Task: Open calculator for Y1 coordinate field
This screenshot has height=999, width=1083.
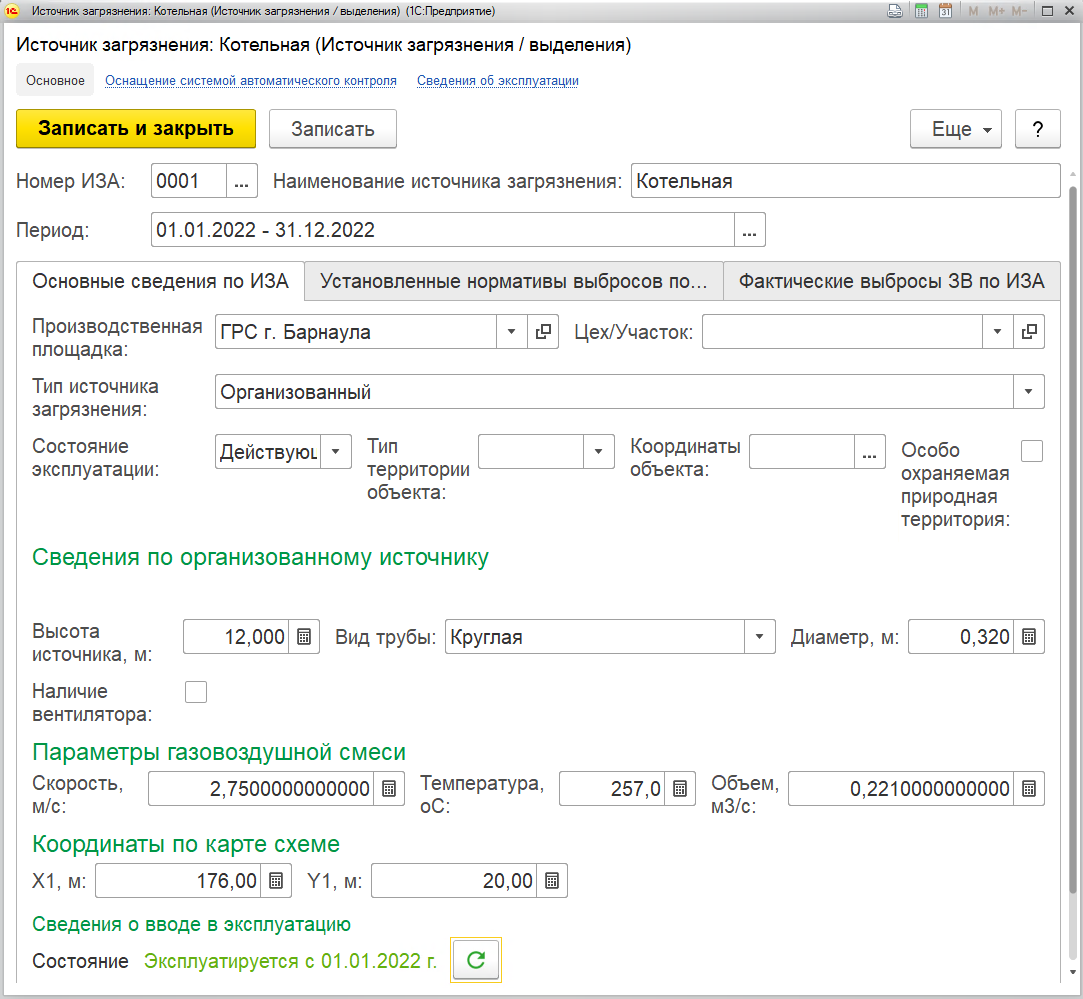Action: tap(552, 880)
